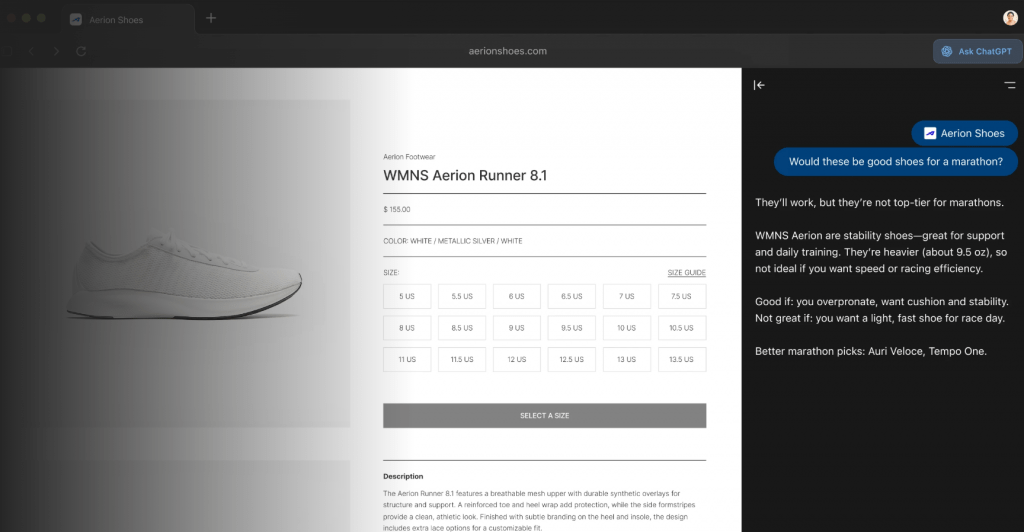
Task: Click the aerionshoes.com address bar
Action: 507,51
